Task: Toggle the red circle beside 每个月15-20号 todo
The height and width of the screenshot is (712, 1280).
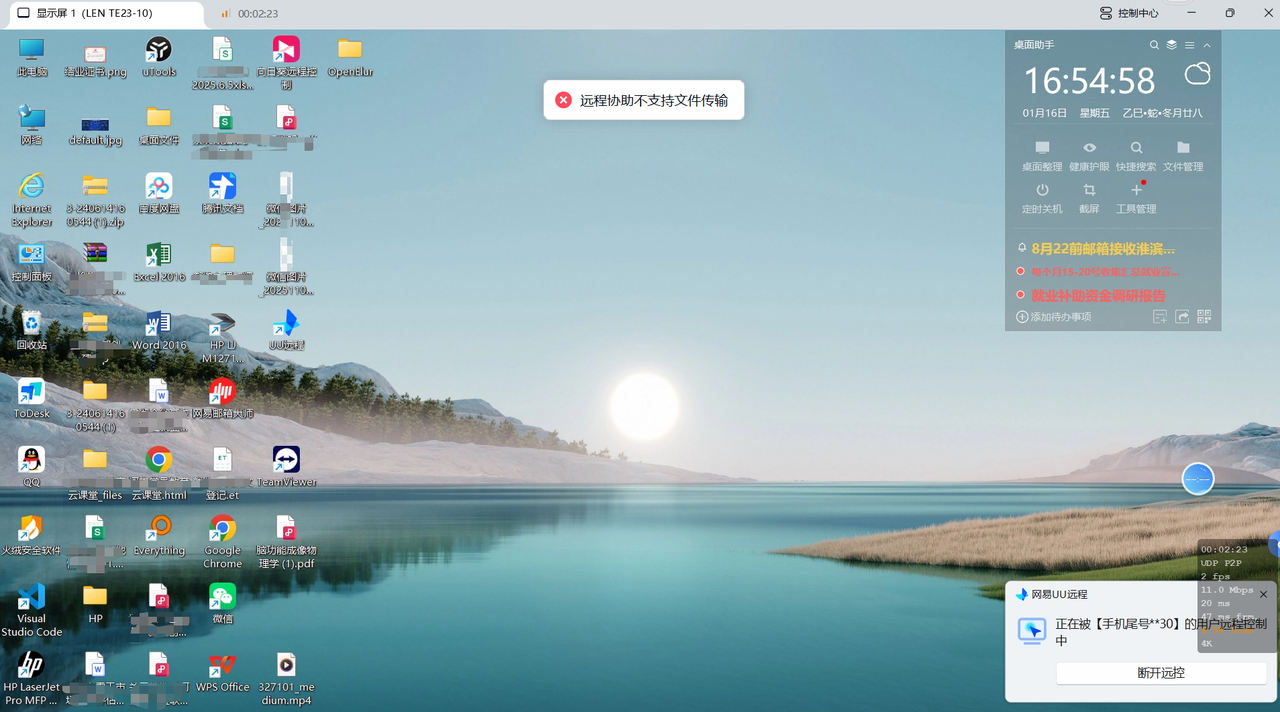Action: point(1020,271)
